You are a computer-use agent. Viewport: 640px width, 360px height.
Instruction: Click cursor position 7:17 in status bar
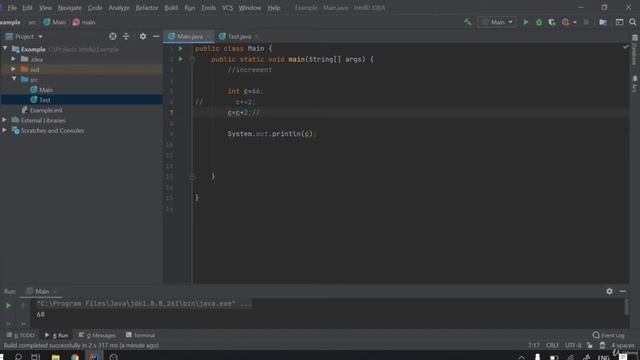(533, 345)
